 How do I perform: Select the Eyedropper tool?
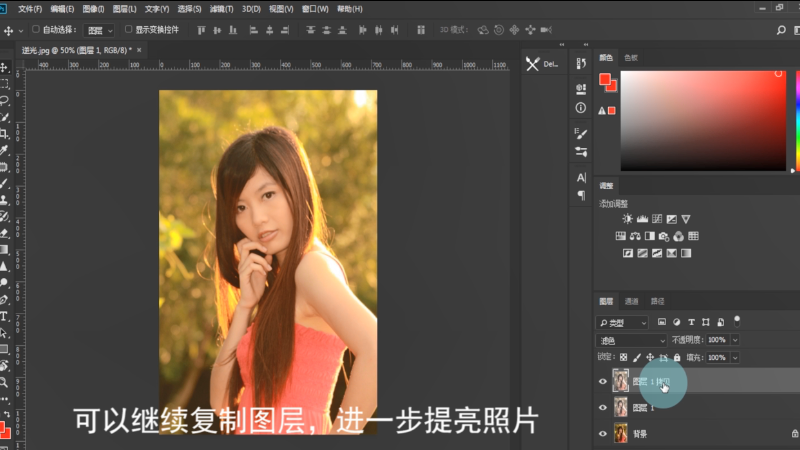pyautogui.click(x=5, y=150)
